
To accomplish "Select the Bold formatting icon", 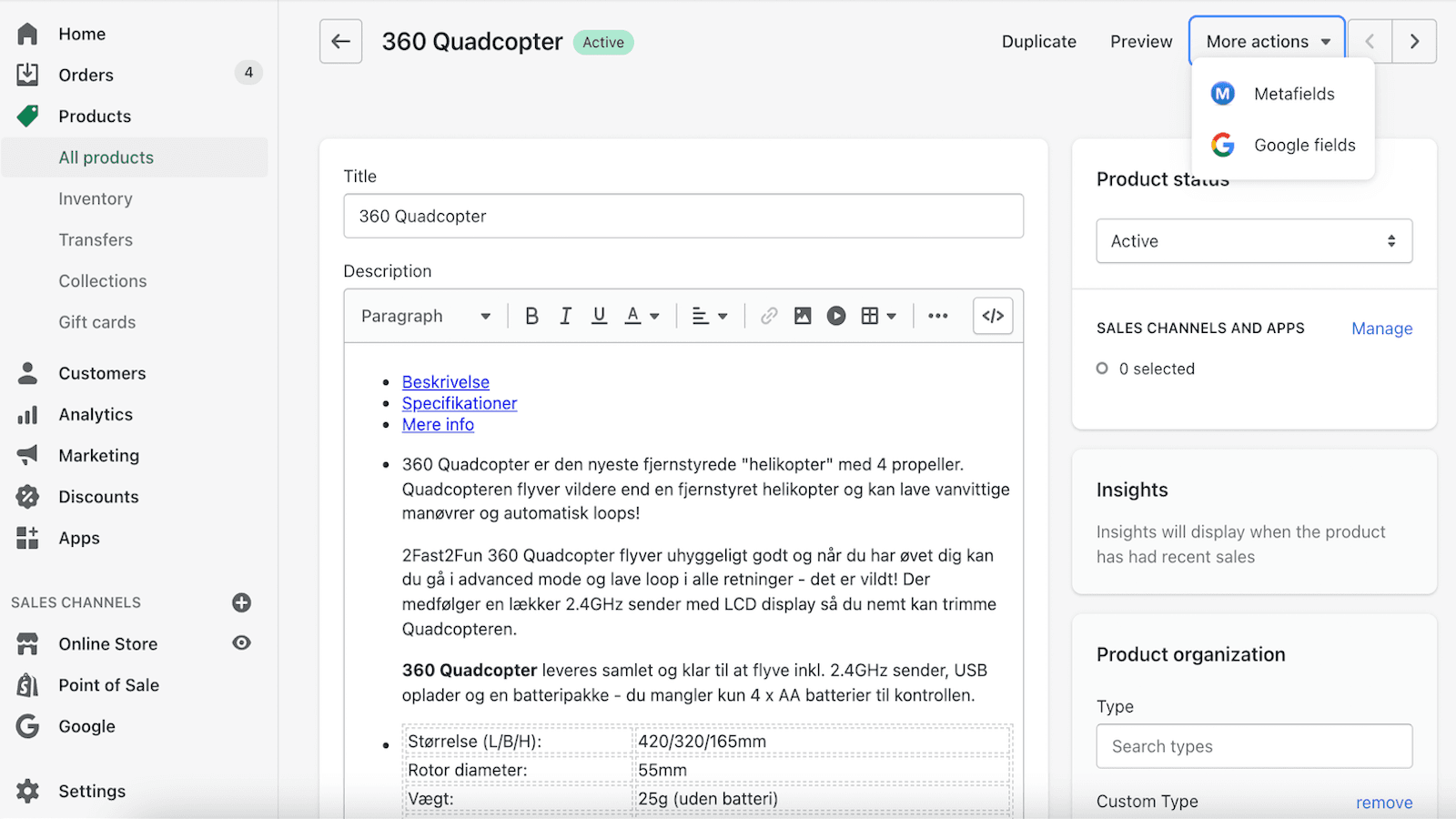I will click(531, 316).
